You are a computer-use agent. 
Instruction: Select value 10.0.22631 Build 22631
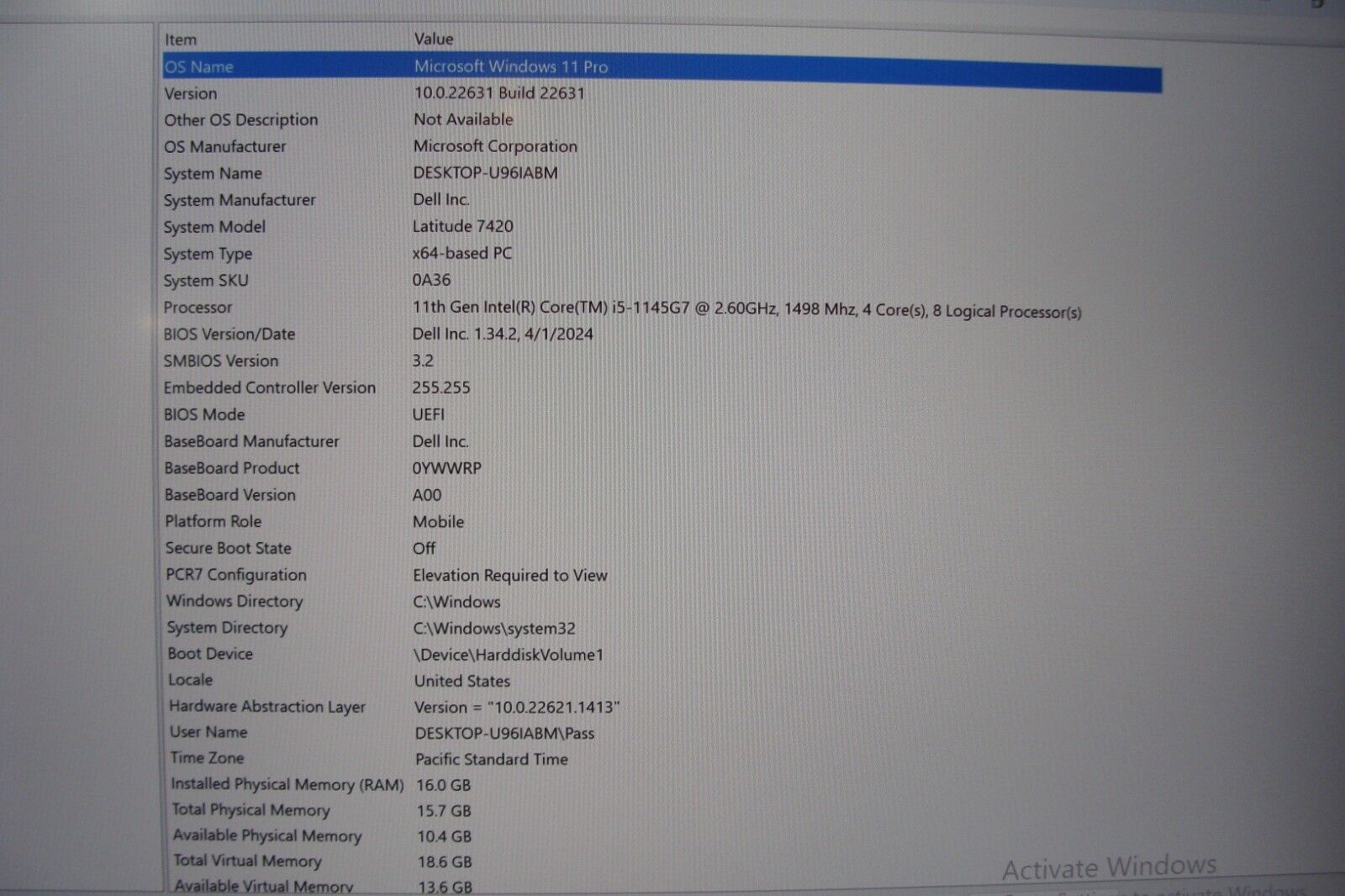coord(499,93)
